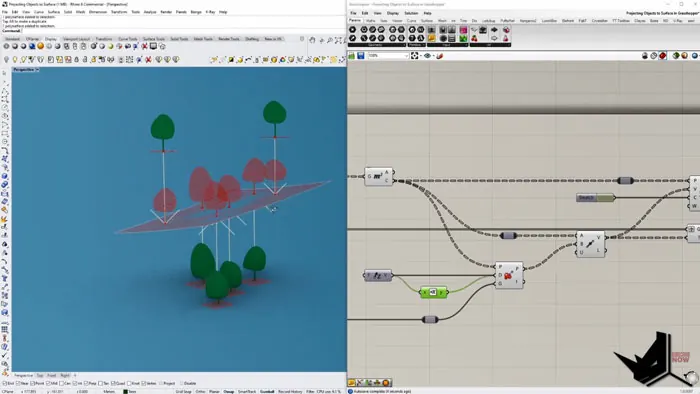The image size is (700, 394).
Task: Click the pan hand icon in Rhino toolbar
Action: pyautogui.click(x=312, y=40)
